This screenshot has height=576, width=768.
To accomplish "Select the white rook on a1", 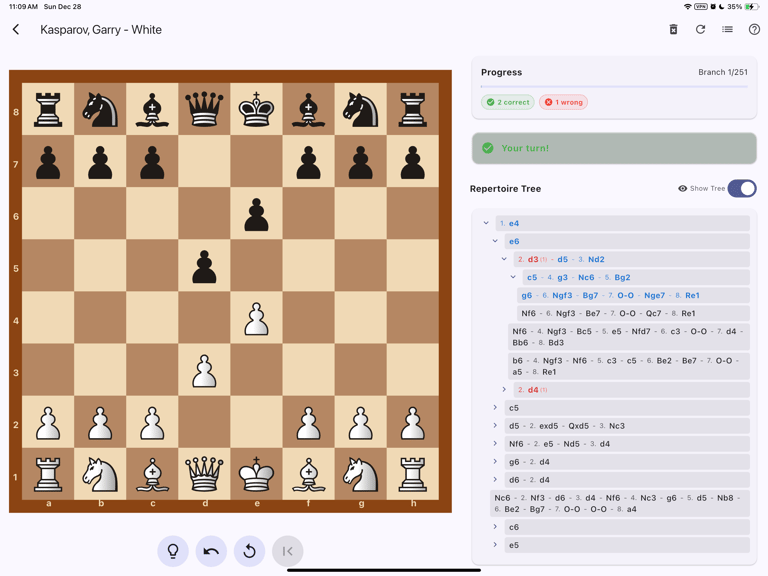I will pos(48,474).
